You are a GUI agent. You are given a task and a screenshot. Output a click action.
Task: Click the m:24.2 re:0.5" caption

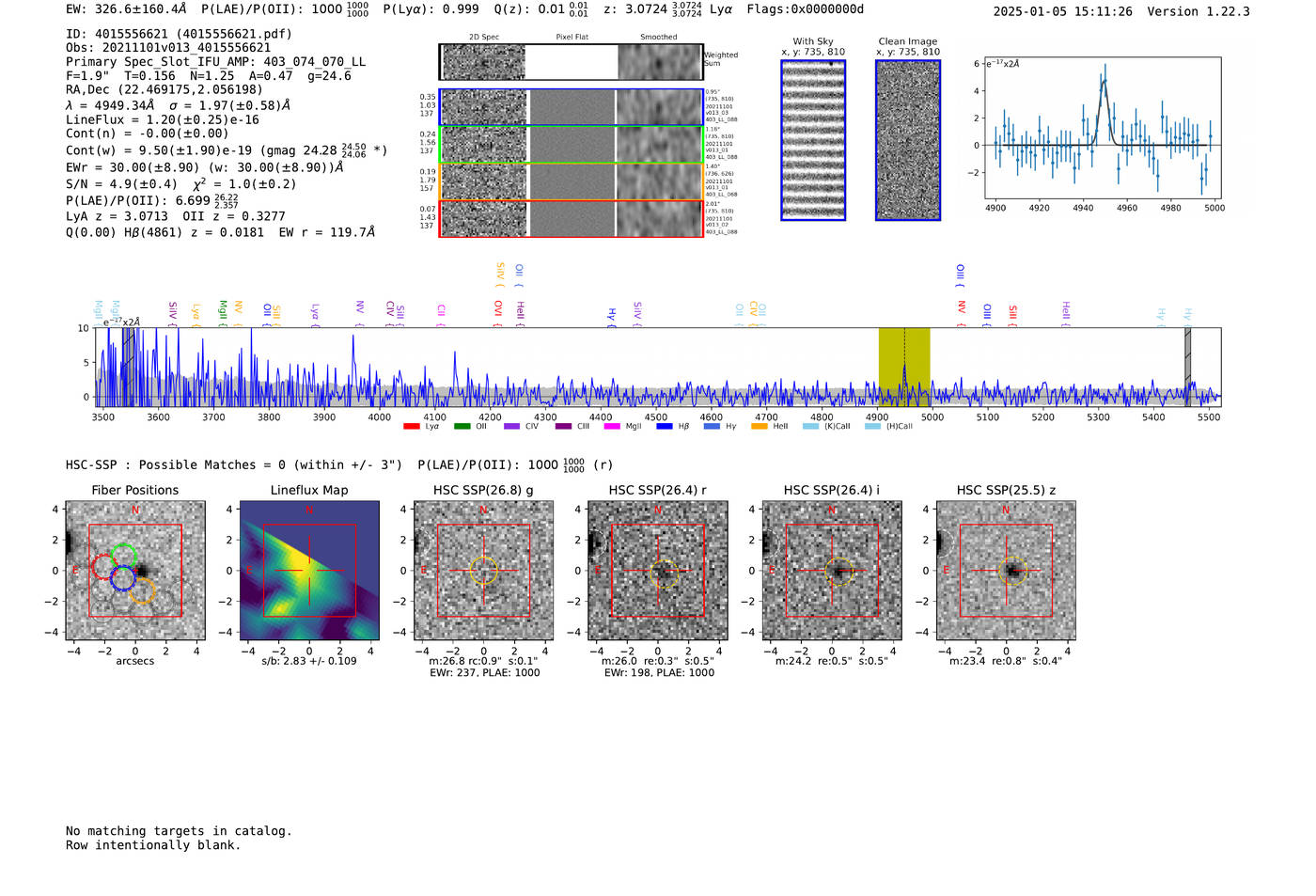832,661
